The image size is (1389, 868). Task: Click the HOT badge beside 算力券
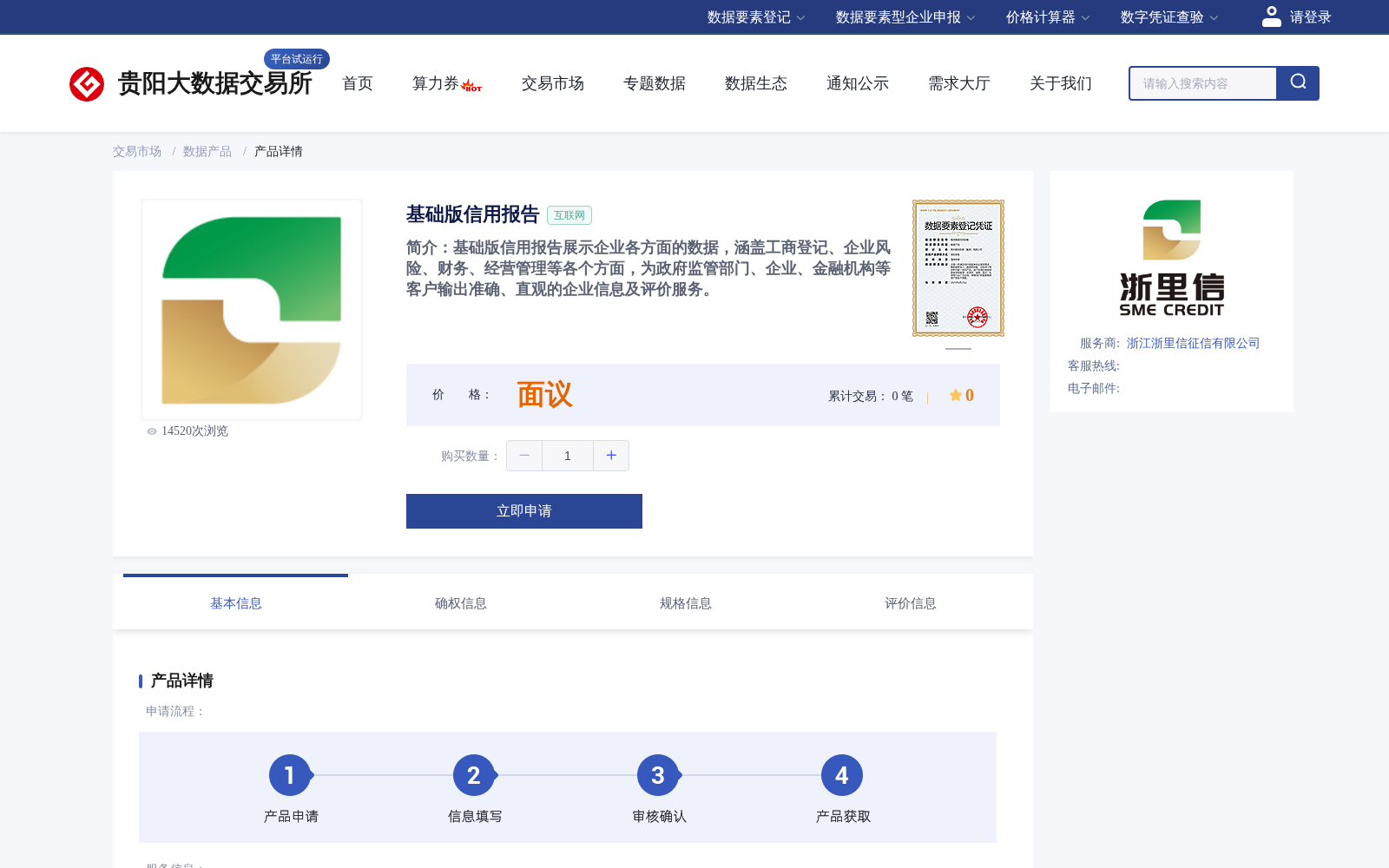[x=471, y=86]
